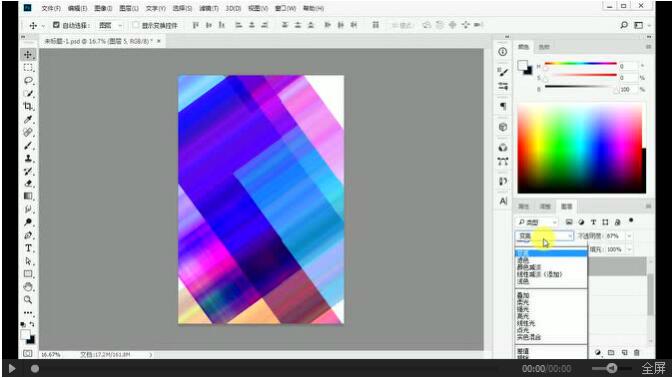Switch to the 色板 tab
This screenshot has height=378, width=672.
(x=544, y=47)
